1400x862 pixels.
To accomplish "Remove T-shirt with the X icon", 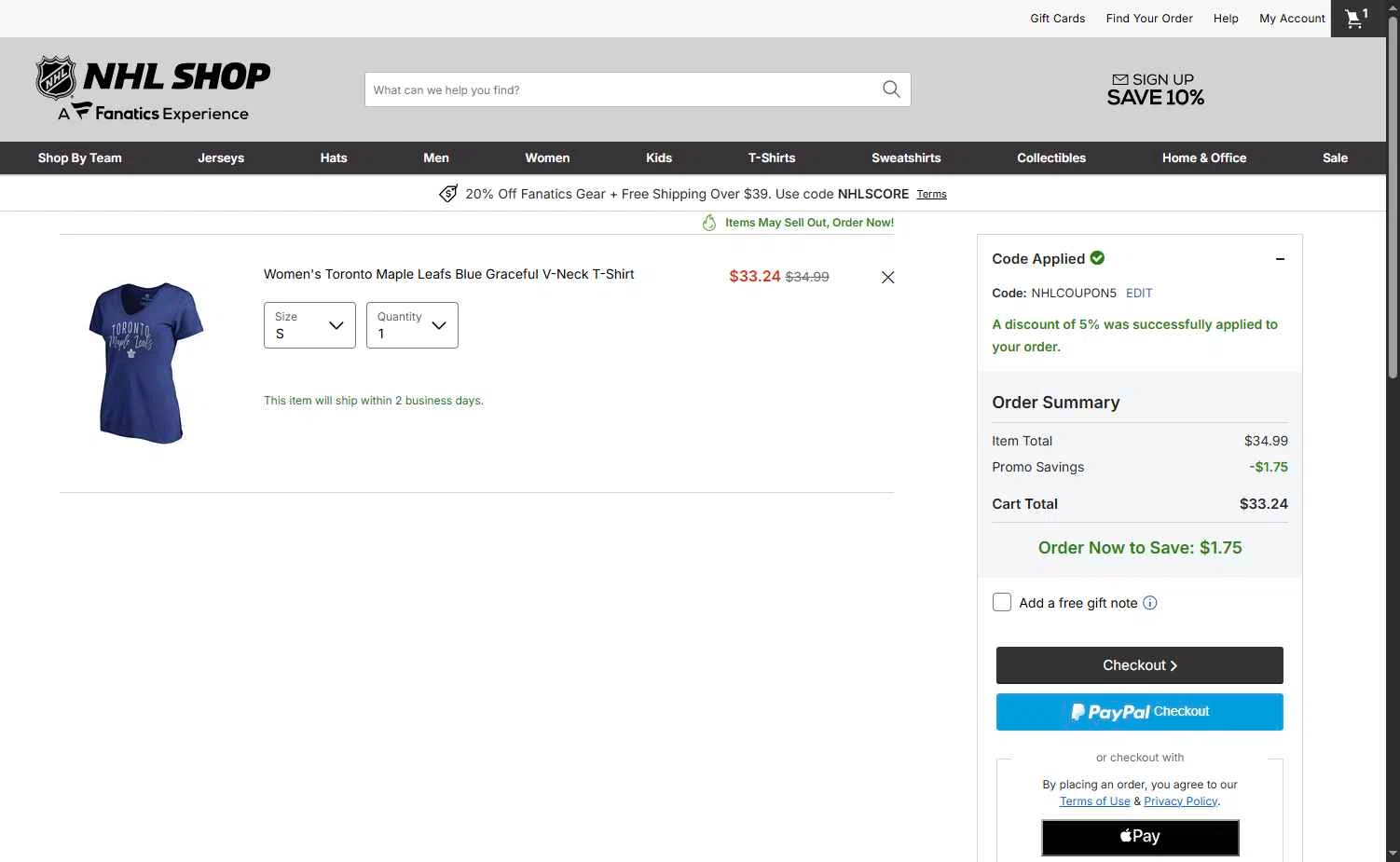I will click(887, 277).
